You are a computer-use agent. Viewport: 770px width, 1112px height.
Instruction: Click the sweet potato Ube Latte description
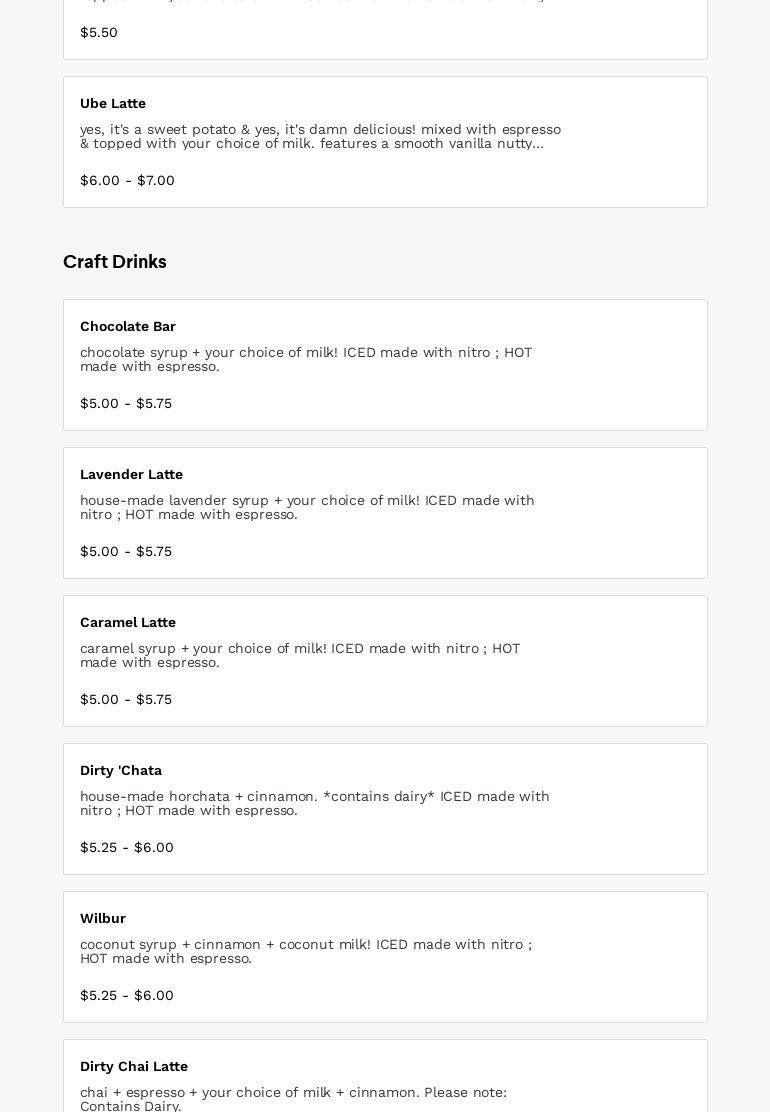point(320,137)
